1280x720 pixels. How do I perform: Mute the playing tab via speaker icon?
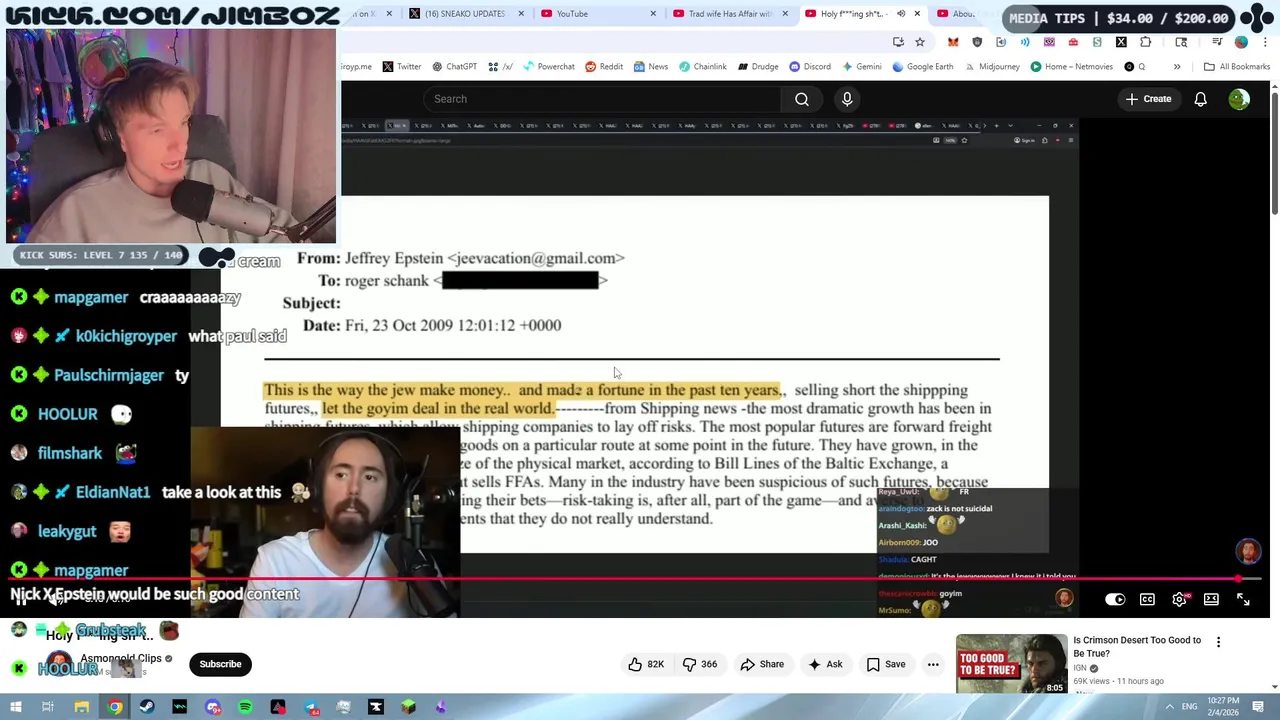901,14
